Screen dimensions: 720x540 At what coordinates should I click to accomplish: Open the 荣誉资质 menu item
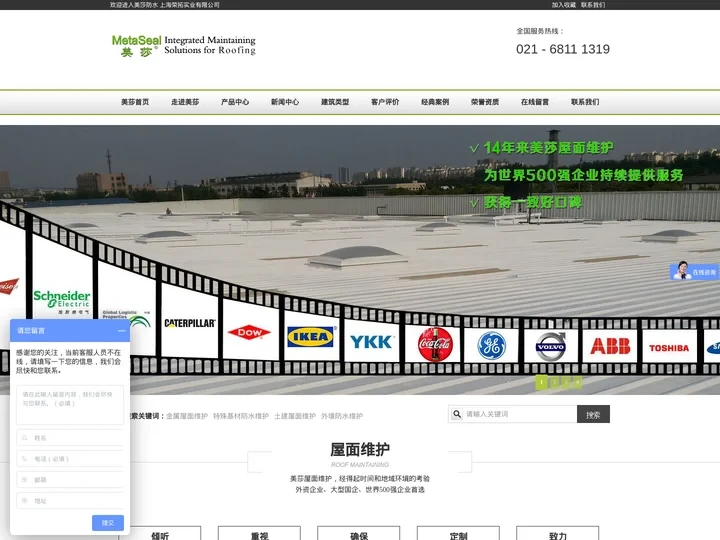tap(485, 102)
